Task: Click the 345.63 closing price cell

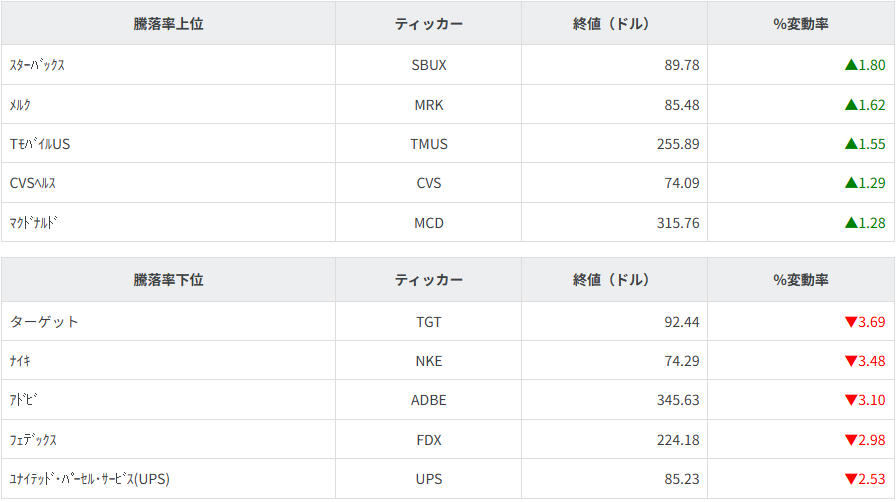Action: coord(678,400)
